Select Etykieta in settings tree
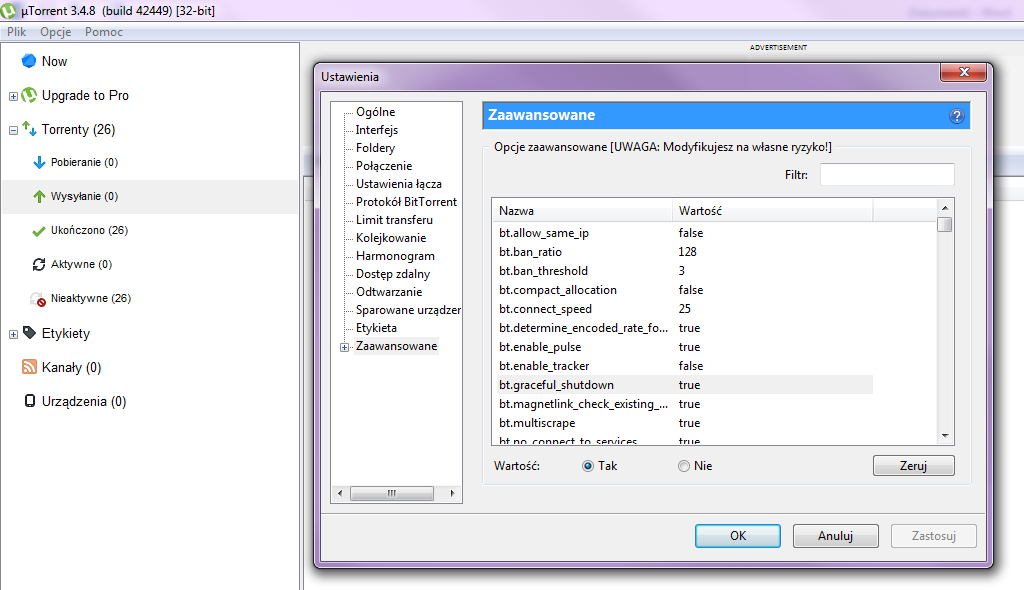 (x=376, y=327)
